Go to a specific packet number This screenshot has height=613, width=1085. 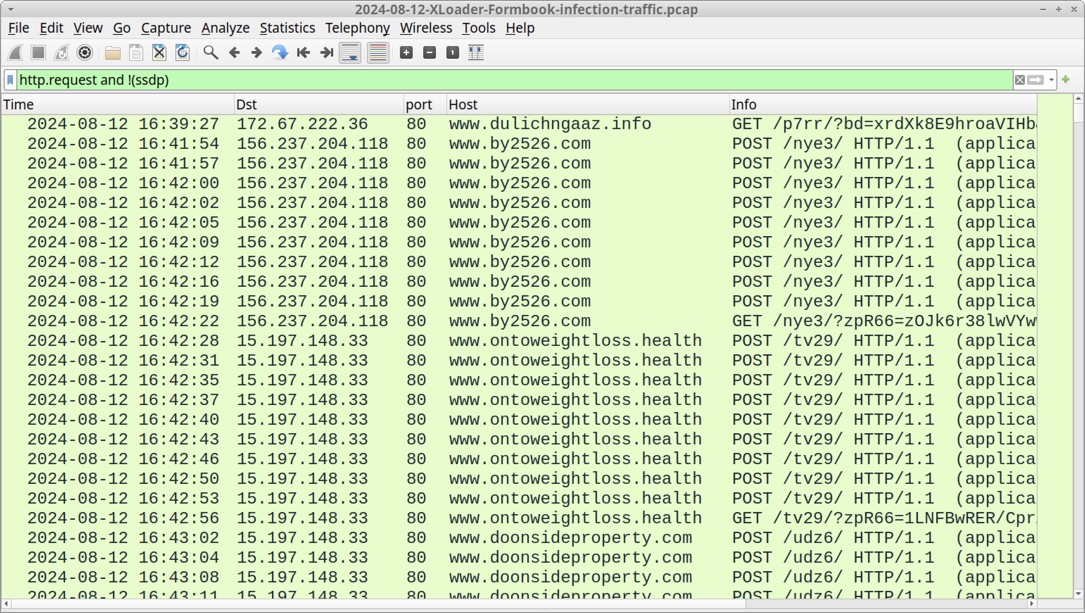[280, 53]
